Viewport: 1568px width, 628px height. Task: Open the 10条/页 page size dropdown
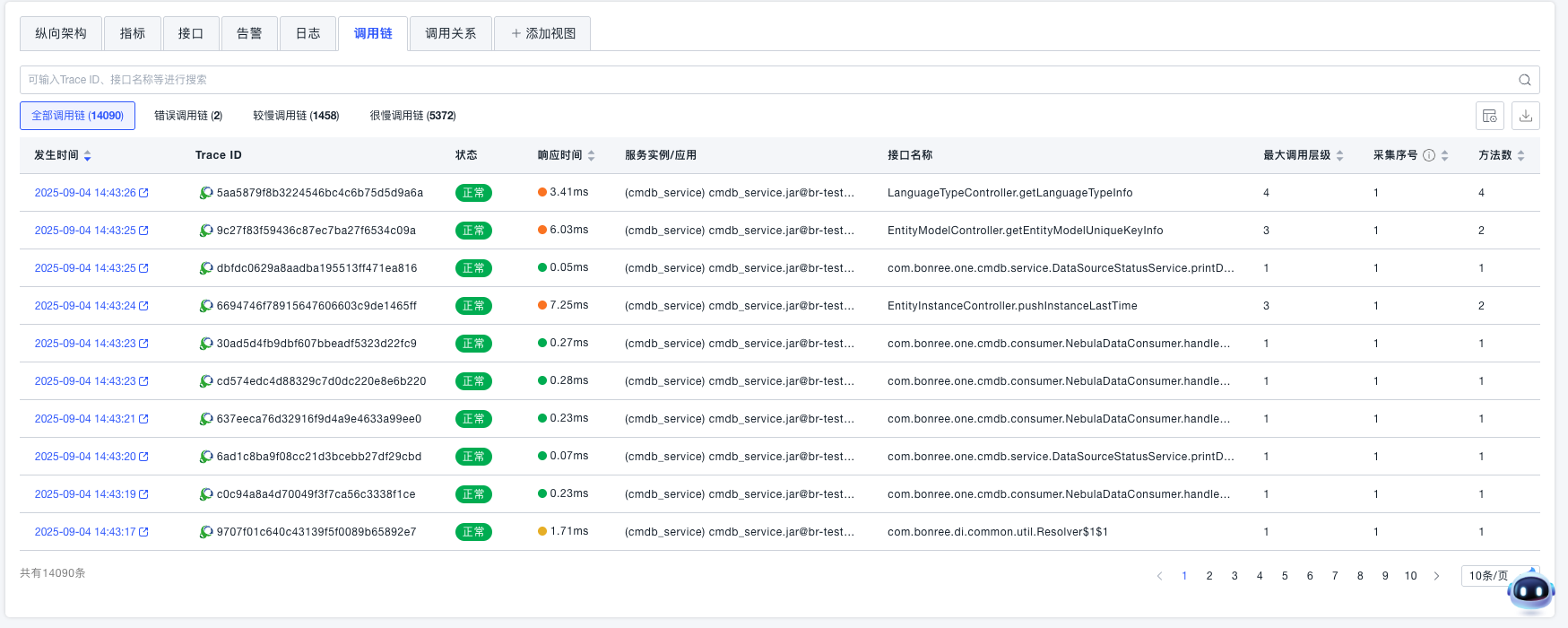click(1498, 576)
